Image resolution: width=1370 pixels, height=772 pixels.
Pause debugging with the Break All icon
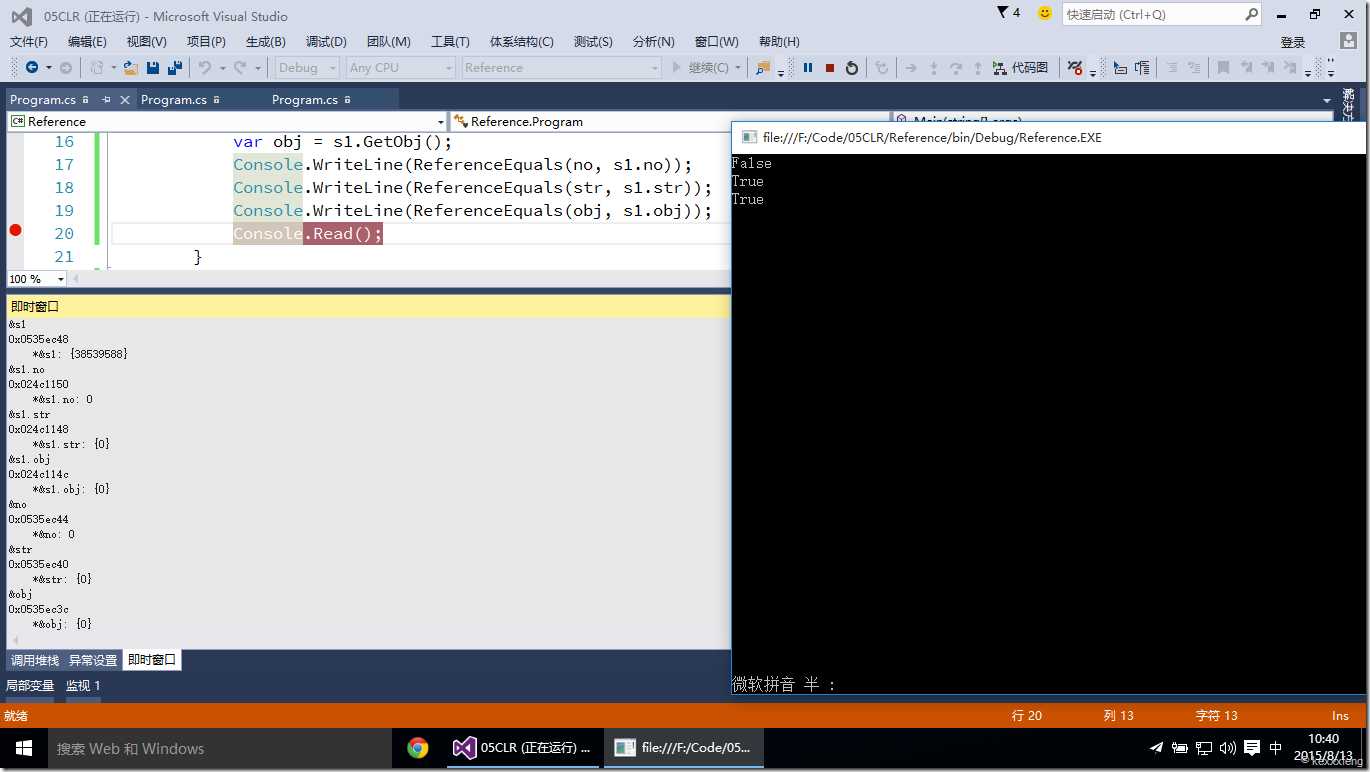click(x=808, y=68)
